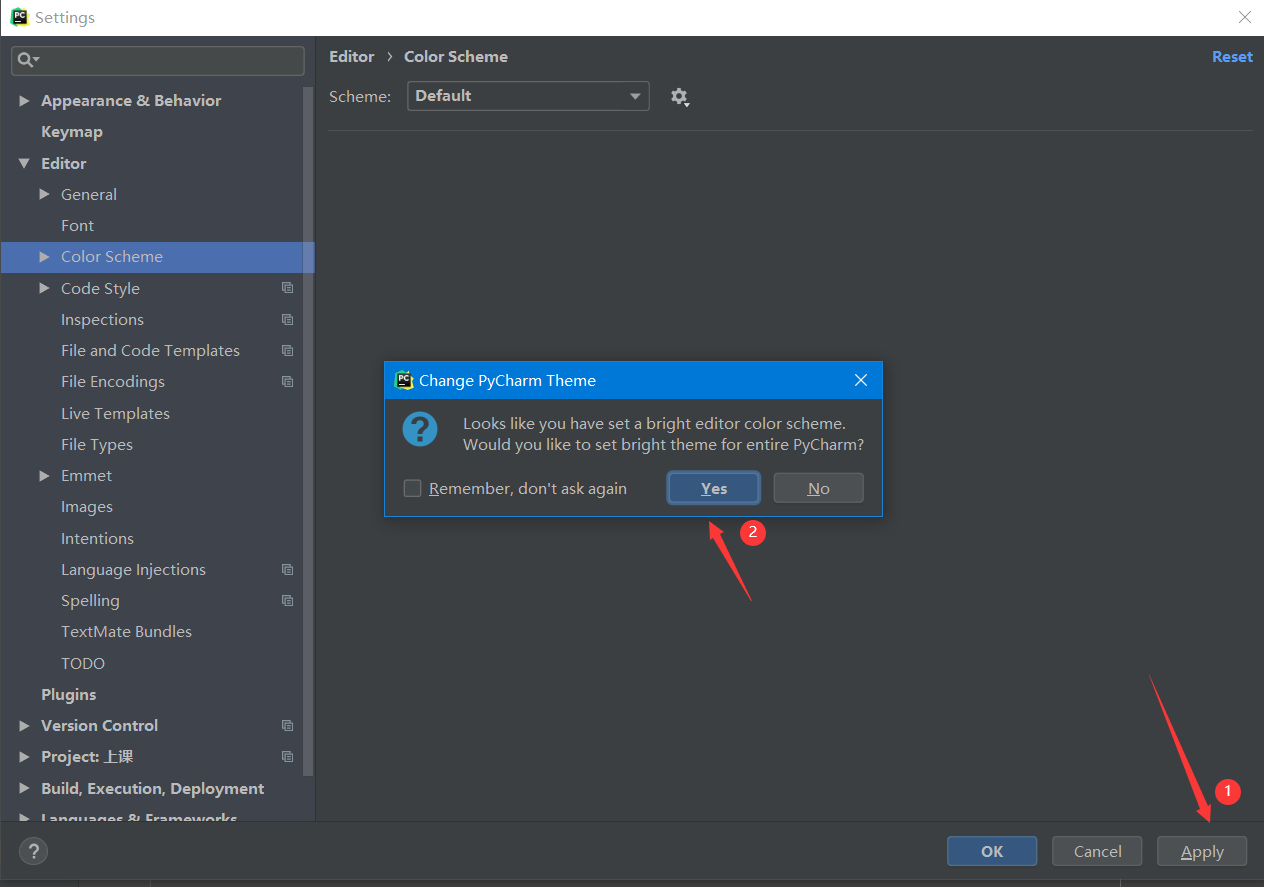
Task: Open the Inspections settings page
Action: [102, 320]
